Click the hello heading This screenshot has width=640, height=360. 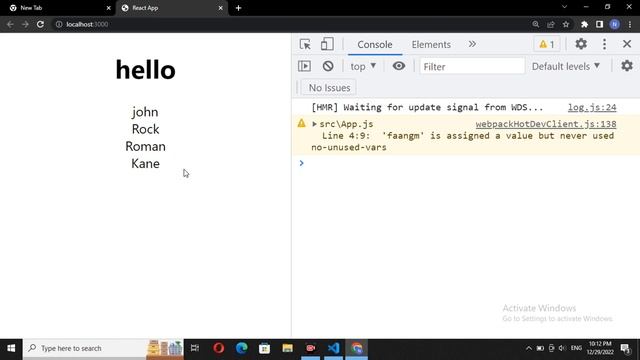[146, 70]
